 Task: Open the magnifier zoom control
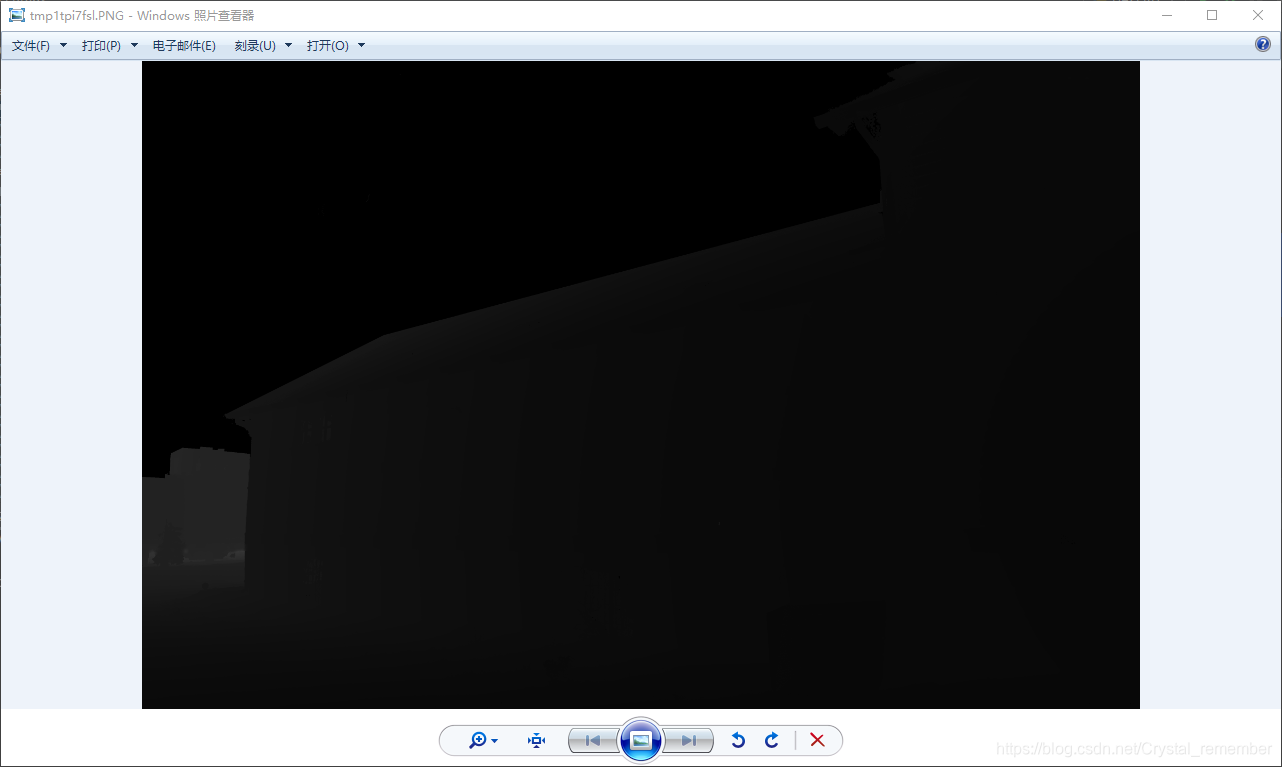coord(478,740)
